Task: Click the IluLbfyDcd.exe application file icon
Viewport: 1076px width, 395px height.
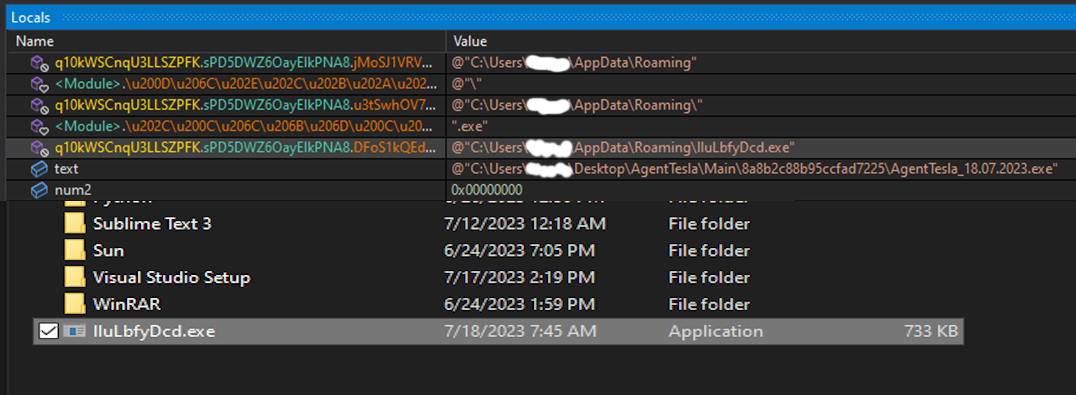Action: pyautogui.click(x=75, y=331)
